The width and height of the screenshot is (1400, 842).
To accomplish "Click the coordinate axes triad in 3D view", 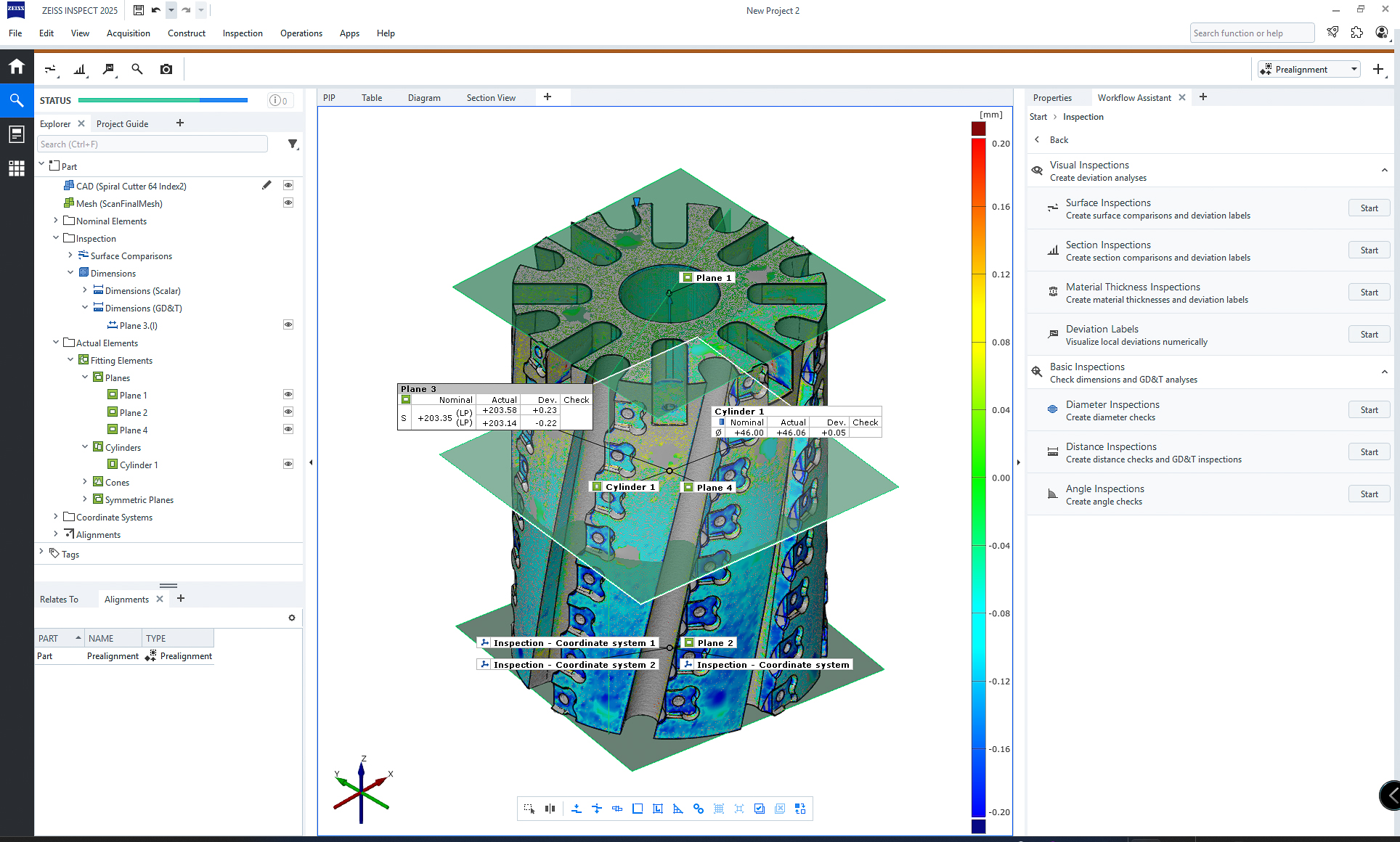I will tap(362, 790).
